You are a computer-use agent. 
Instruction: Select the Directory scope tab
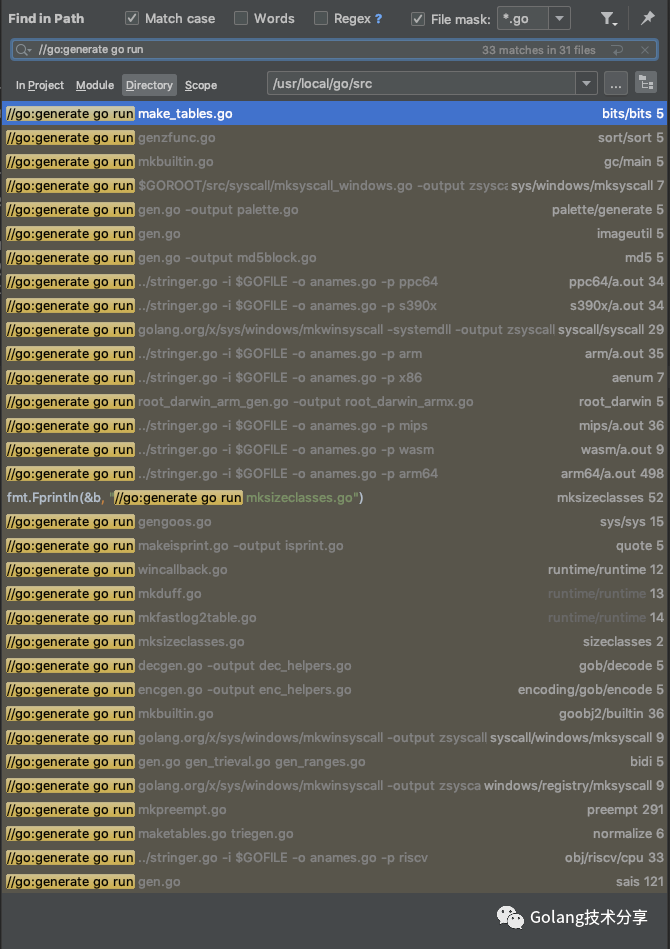click(149, 85)
